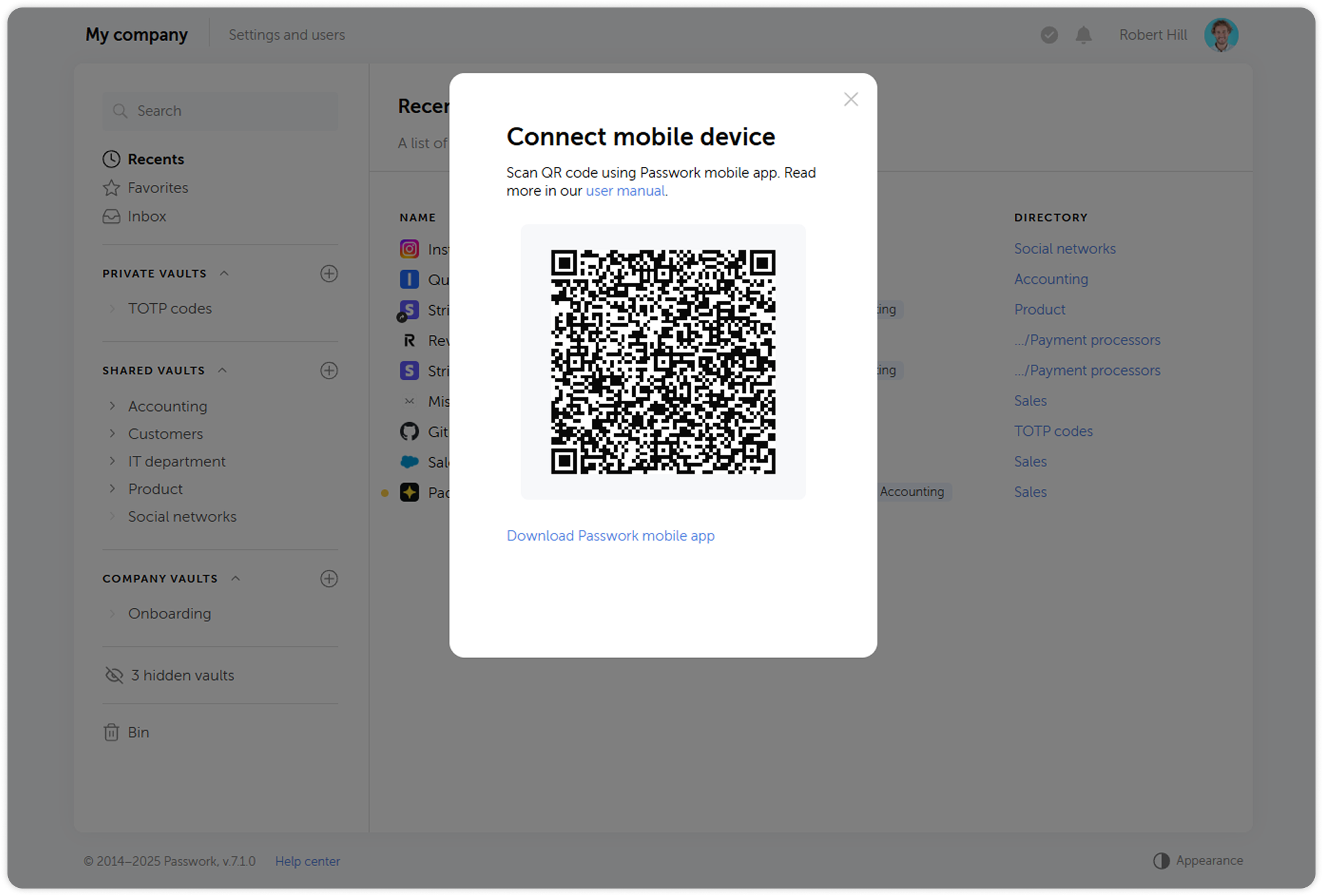Toggle the Appearance theme switch
1323x896 pixels.
[1161, 861]
